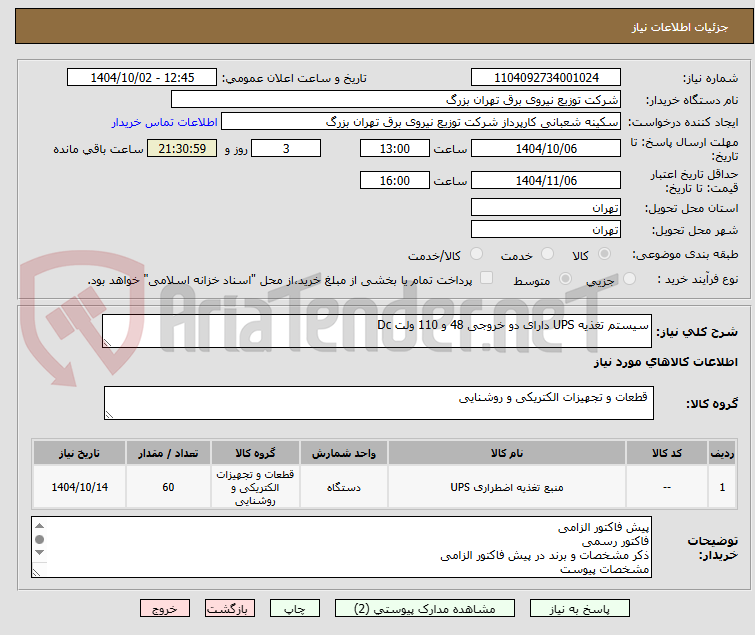Click the نام دستگاه خریدار field
Image resolution: width=755 pixels, height=635 pixels.
pyautogui.click(x=396, y=100)
